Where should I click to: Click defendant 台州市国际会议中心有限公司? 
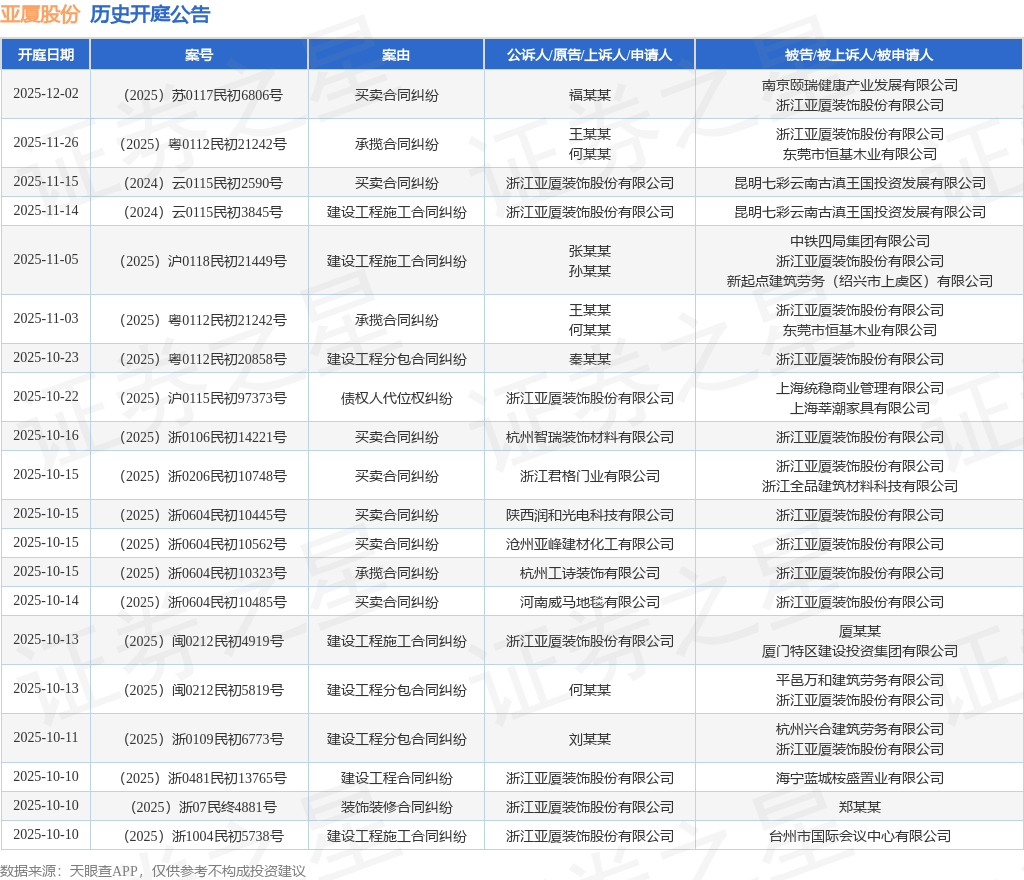coord(859,836)
